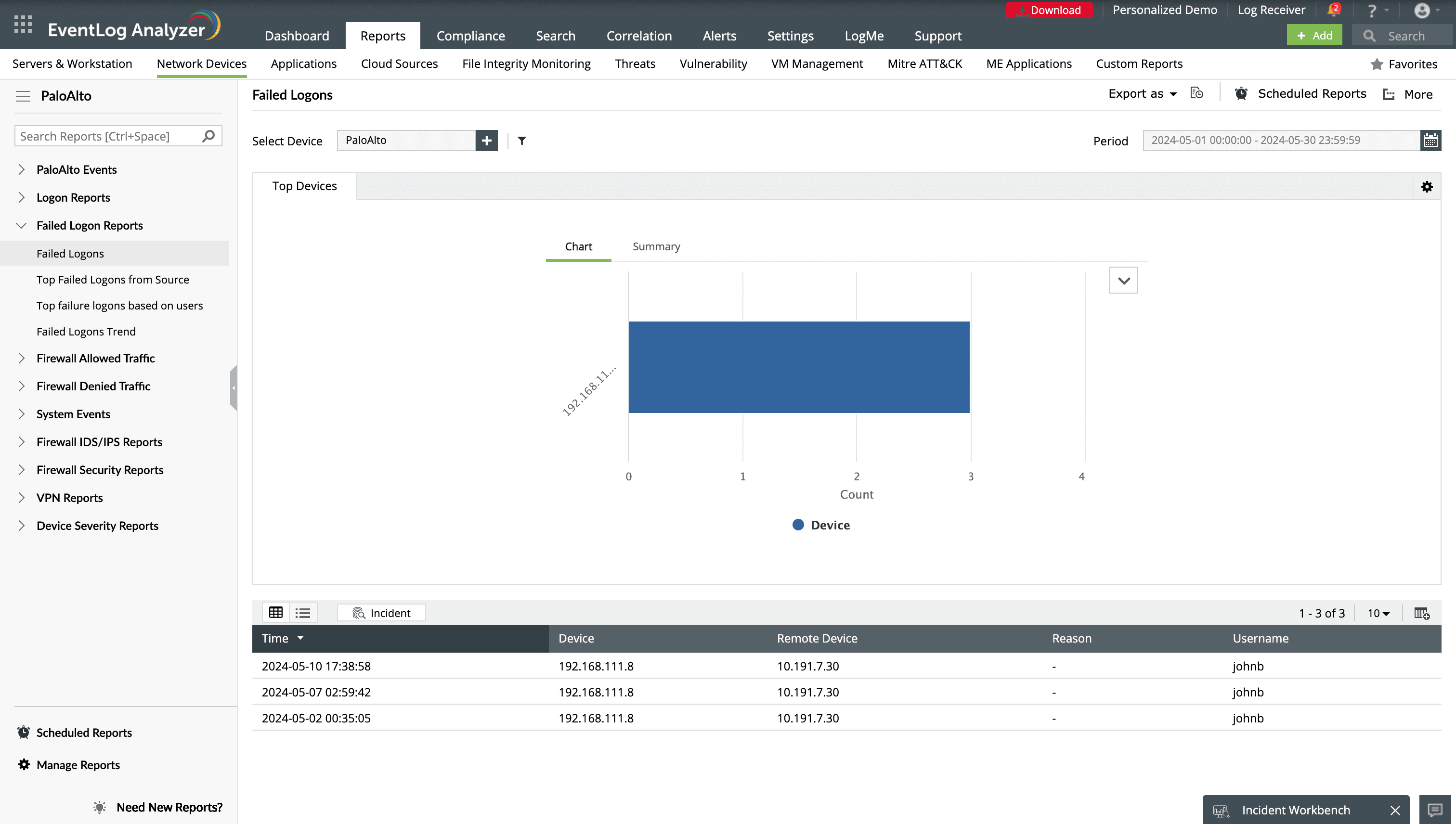The height and width of the screenshot is (824, 1456).
Task: Switch to grid table view
Action: click(x=276, y=612)
